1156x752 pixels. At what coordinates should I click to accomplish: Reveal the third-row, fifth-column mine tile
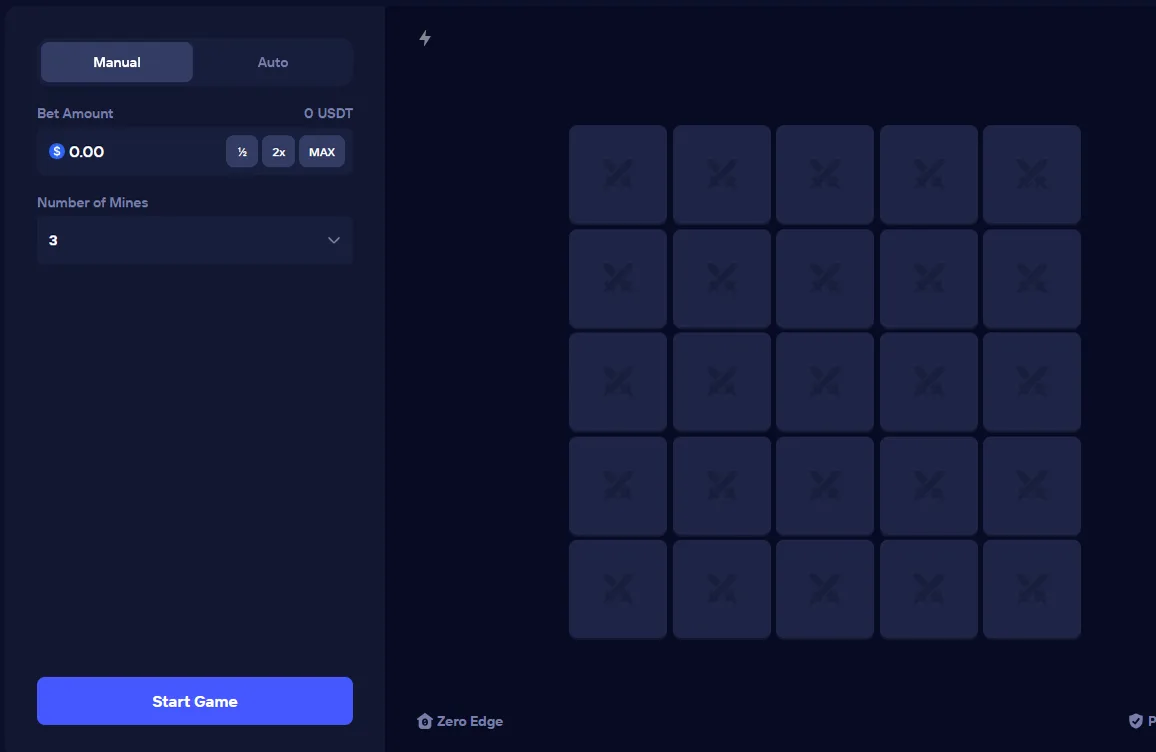1032,382
